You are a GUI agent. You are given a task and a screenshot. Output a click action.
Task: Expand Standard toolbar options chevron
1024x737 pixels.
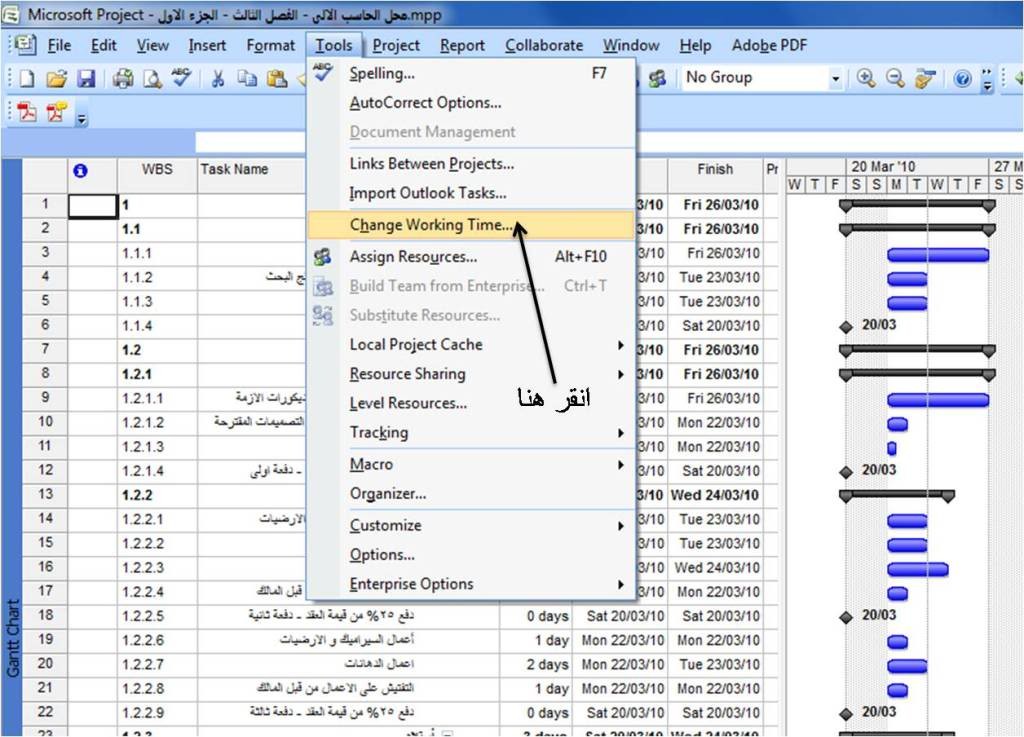(x=987, y=78)
